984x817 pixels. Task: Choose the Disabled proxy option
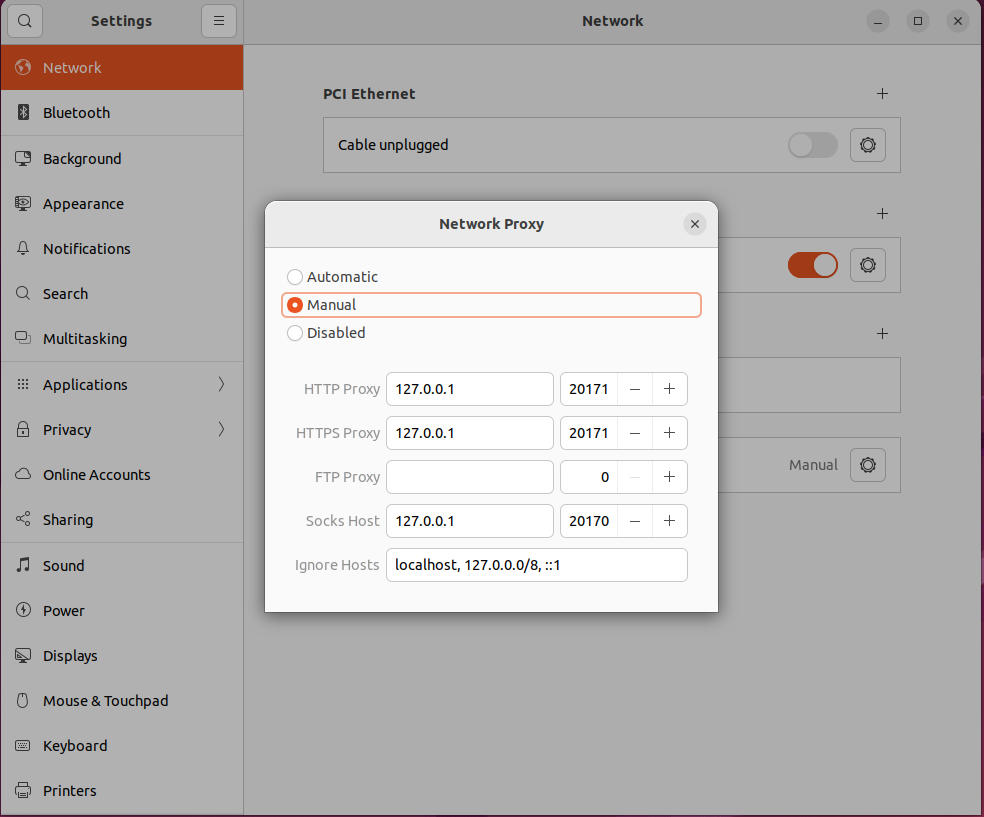(295, 332)
